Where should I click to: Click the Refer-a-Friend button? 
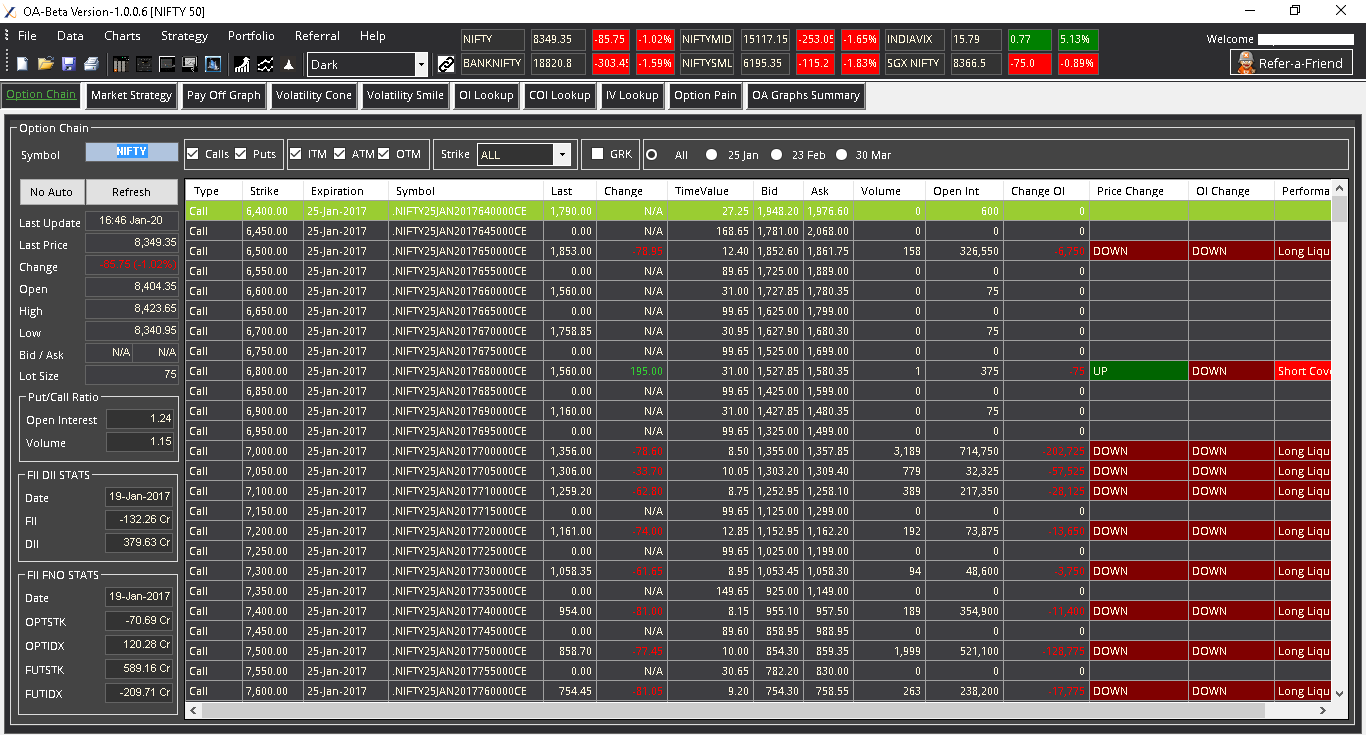pos(1291,63)
